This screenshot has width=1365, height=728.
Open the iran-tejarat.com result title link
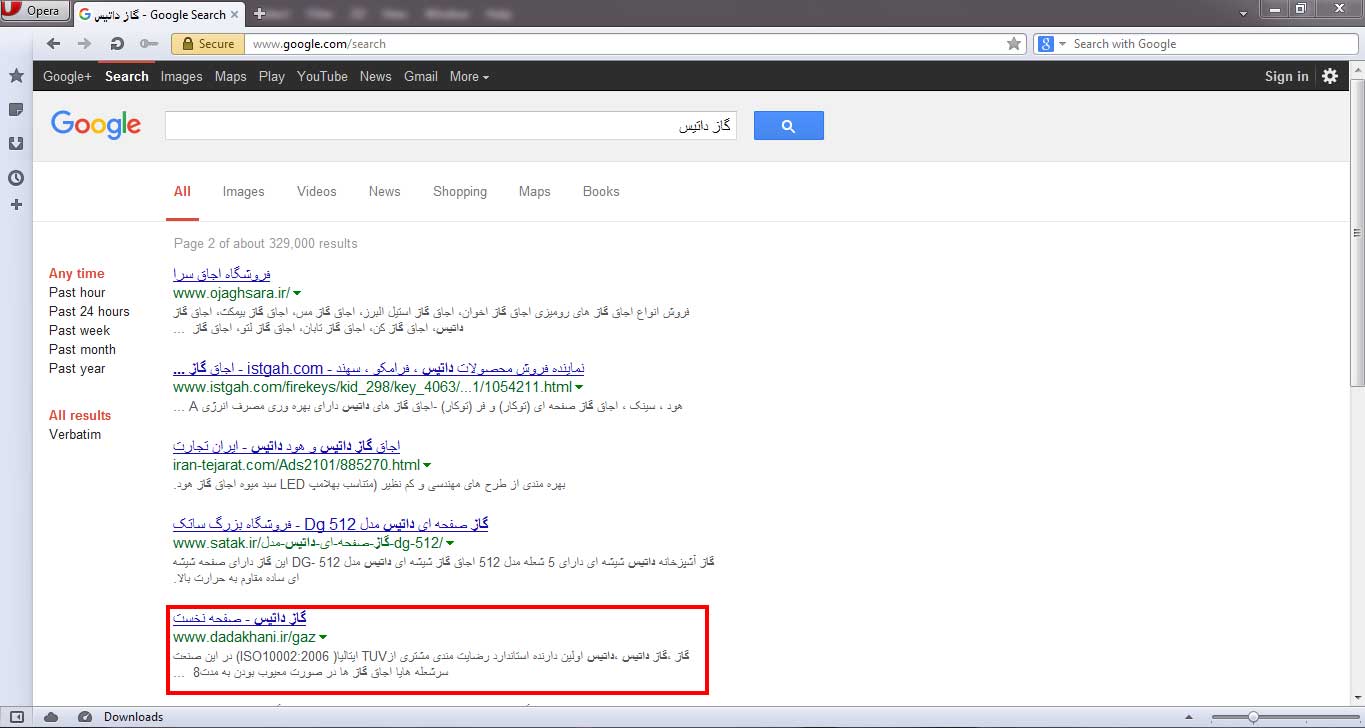(286, 446)
